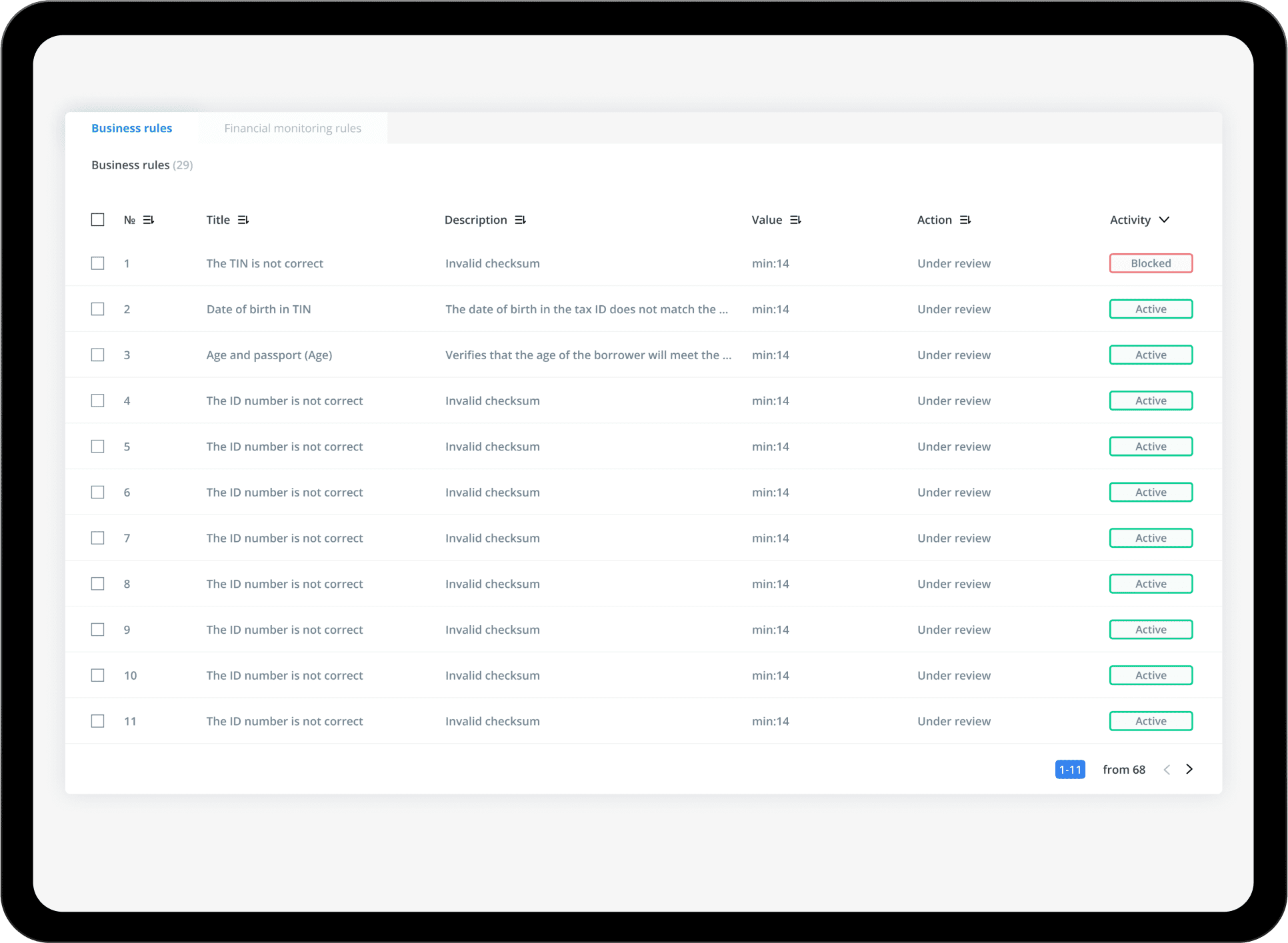Click Active badge for Age and passport row
The width and height of the screenshot is (1288, 943).
1151,355
